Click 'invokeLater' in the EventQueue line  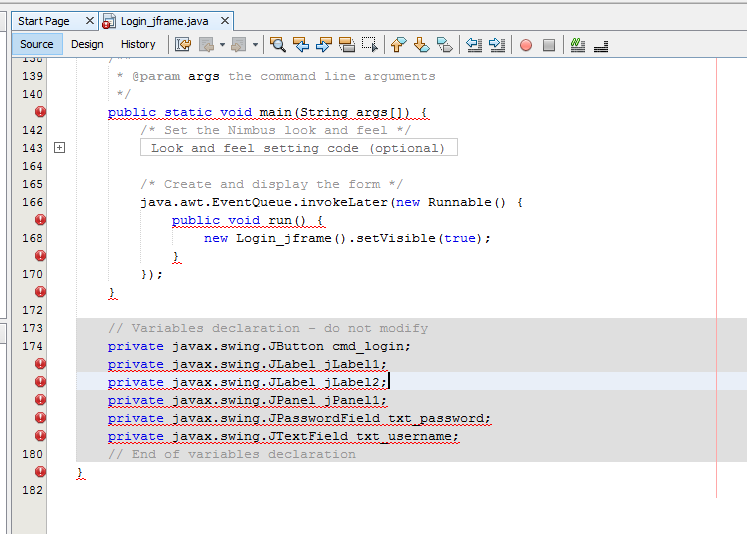pos(344,202)
